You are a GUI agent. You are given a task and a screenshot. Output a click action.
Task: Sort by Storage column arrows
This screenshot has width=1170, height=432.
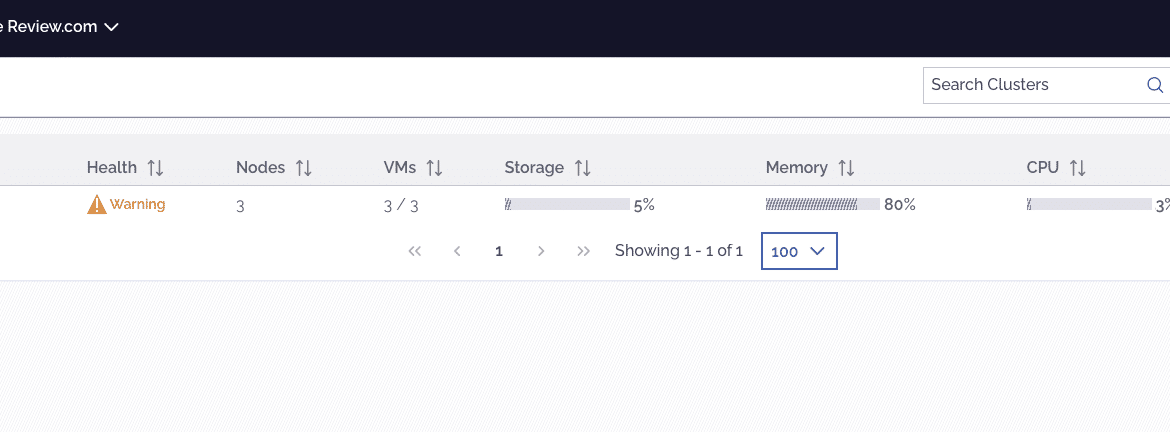point(583,168)
